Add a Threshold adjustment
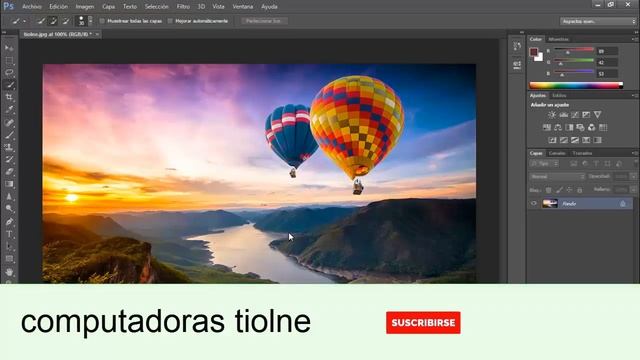This screenshot has height=360, width=640. tap(575, 140)
